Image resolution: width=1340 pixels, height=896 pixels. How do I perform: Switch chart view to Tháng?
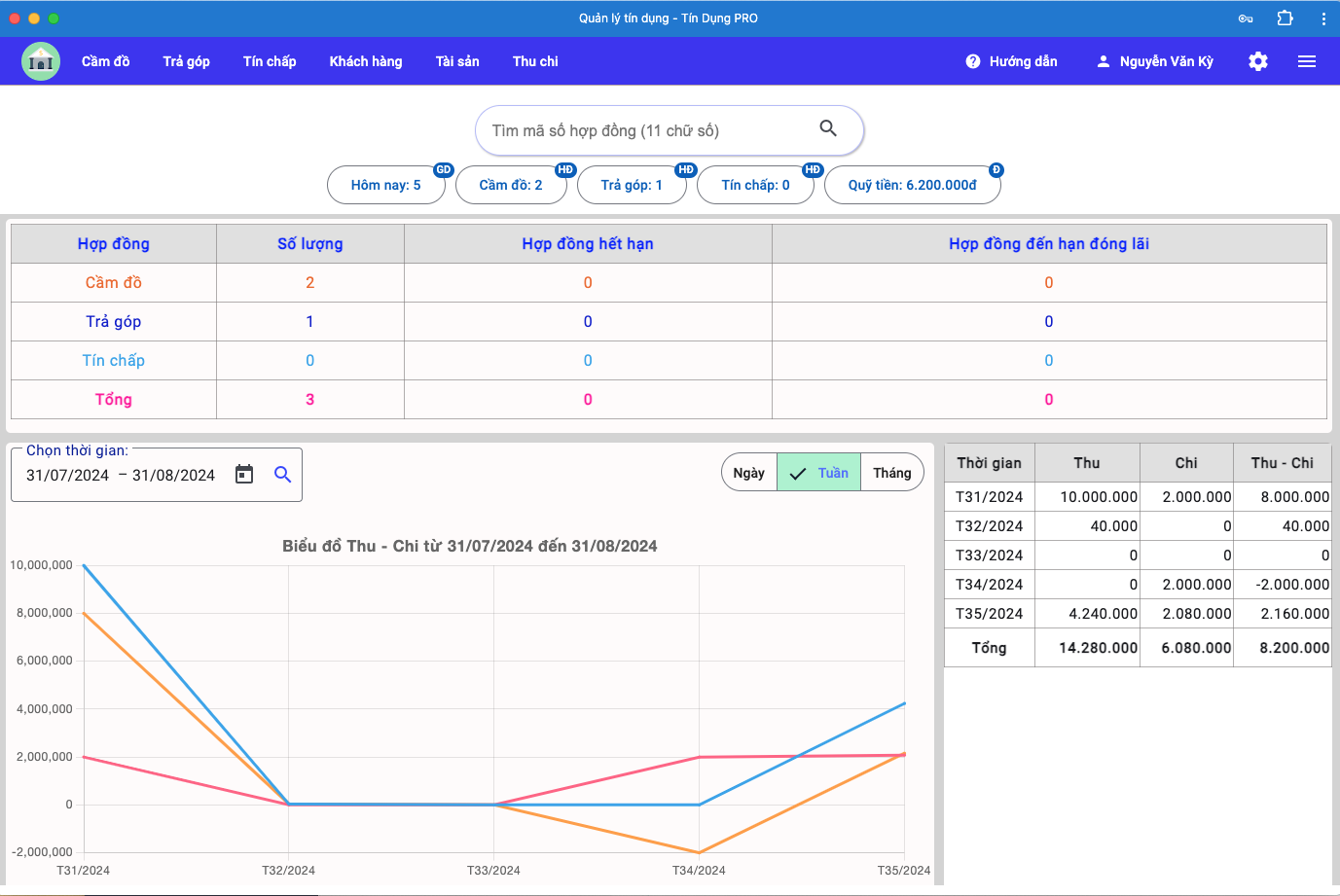pos(891,473)
